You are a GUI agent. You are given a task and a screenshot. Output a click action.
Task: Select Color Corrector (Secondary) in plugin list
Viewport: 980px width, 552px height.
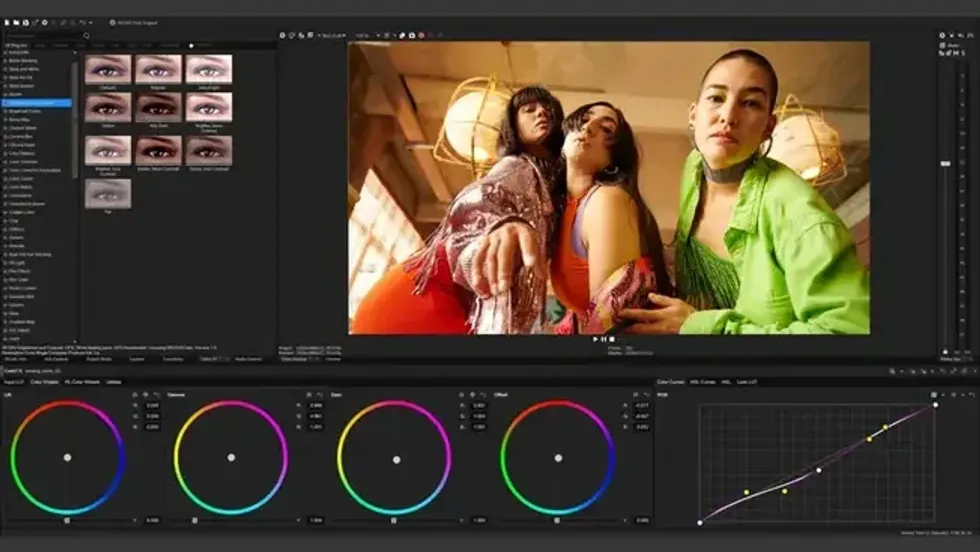(34, 170)
